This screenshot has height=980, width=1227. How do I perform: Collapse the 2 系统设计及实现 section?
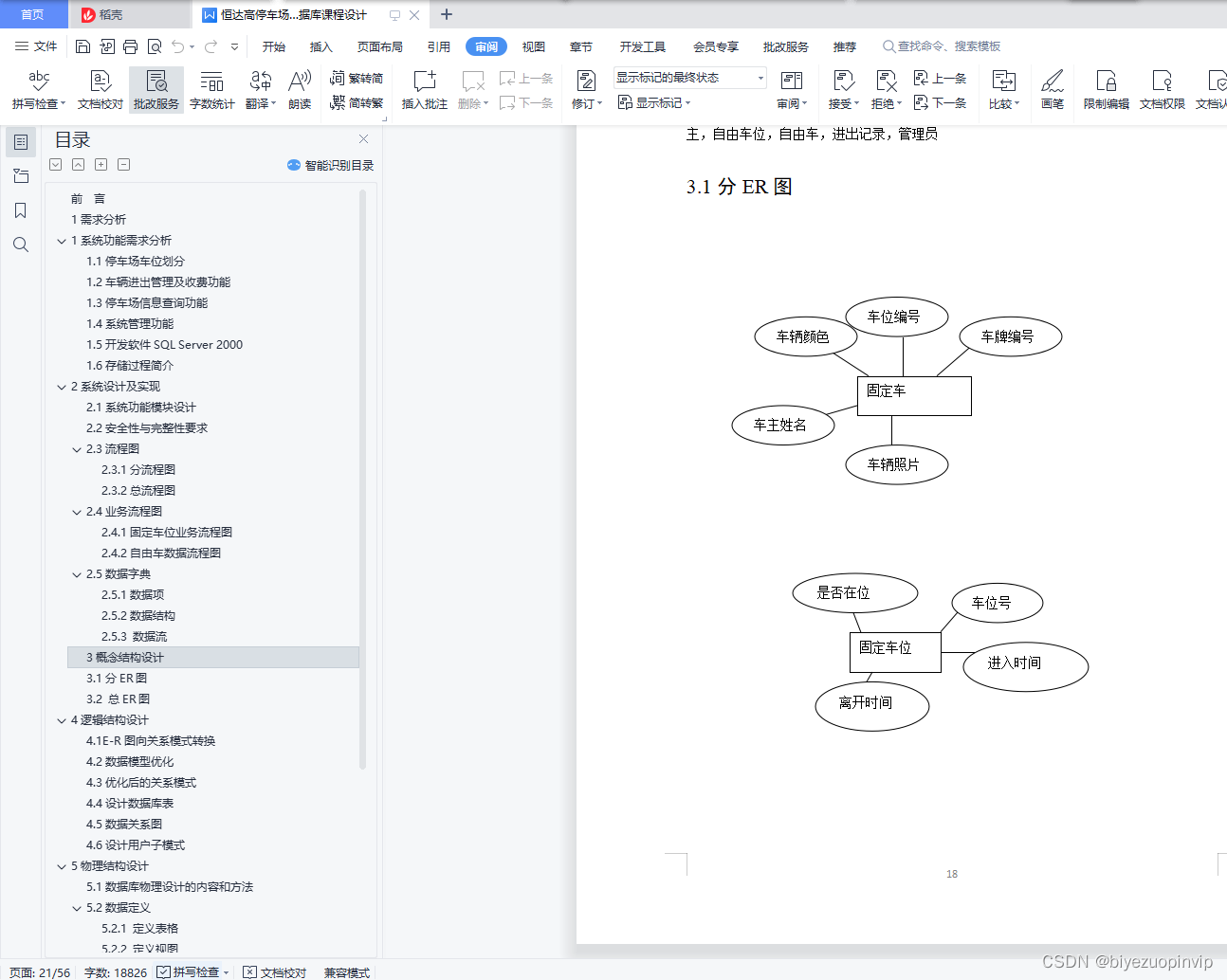(x=62, y=387)
